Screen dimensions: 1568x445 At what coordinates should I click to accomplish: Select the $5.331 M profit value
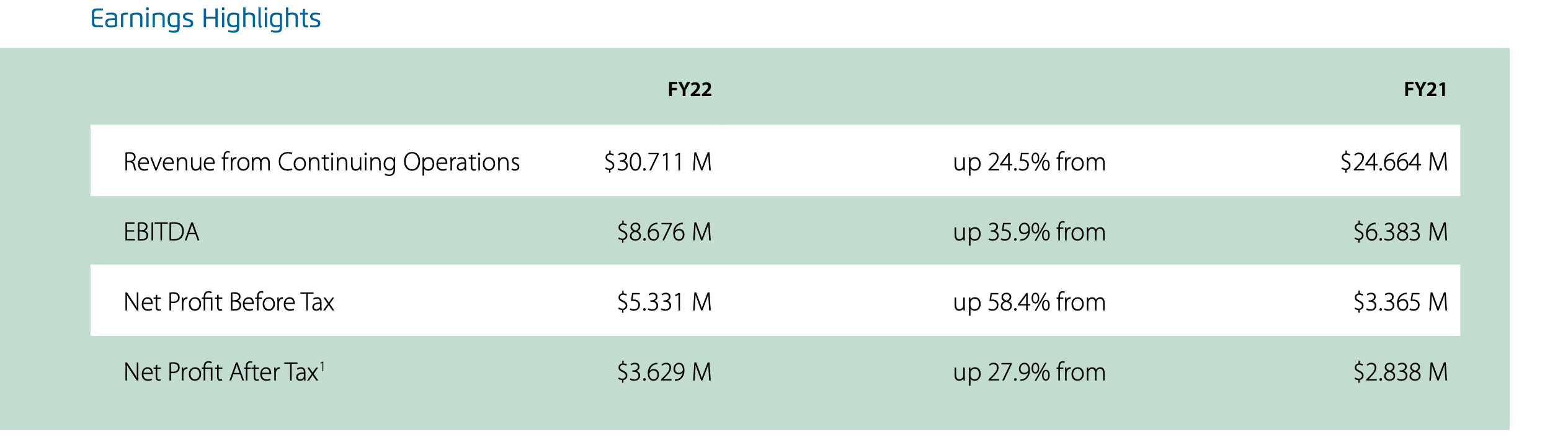point(664,302)
